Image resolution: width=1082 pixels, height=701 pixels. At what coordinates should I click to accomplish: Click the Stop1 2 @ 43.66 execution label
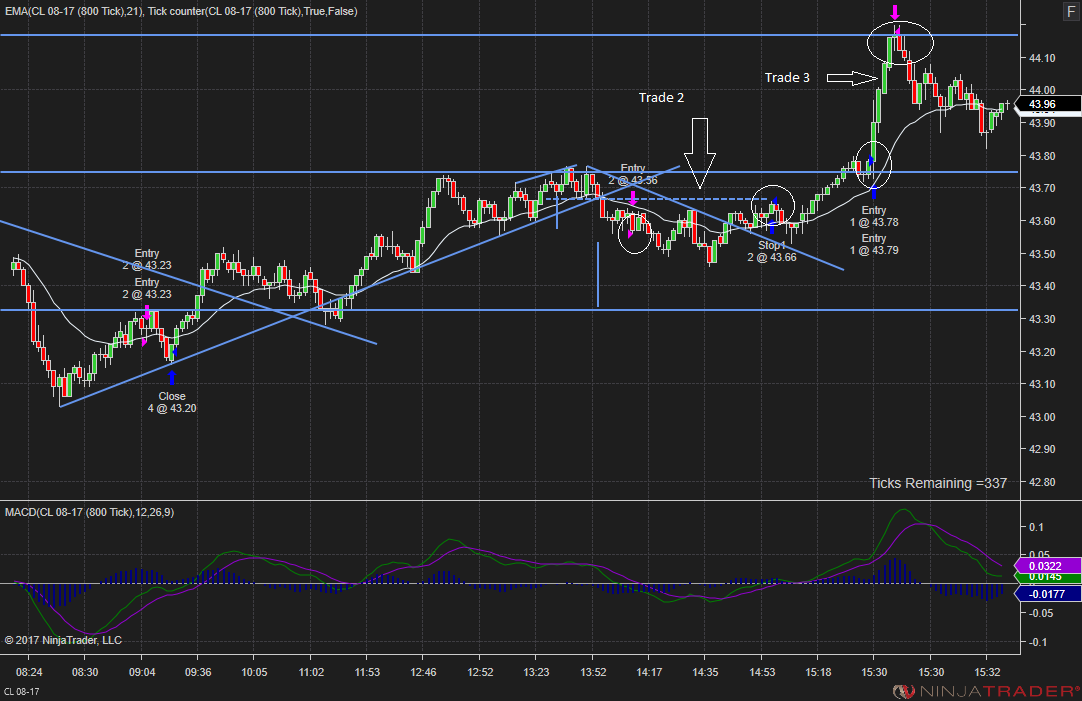point(771,251)
